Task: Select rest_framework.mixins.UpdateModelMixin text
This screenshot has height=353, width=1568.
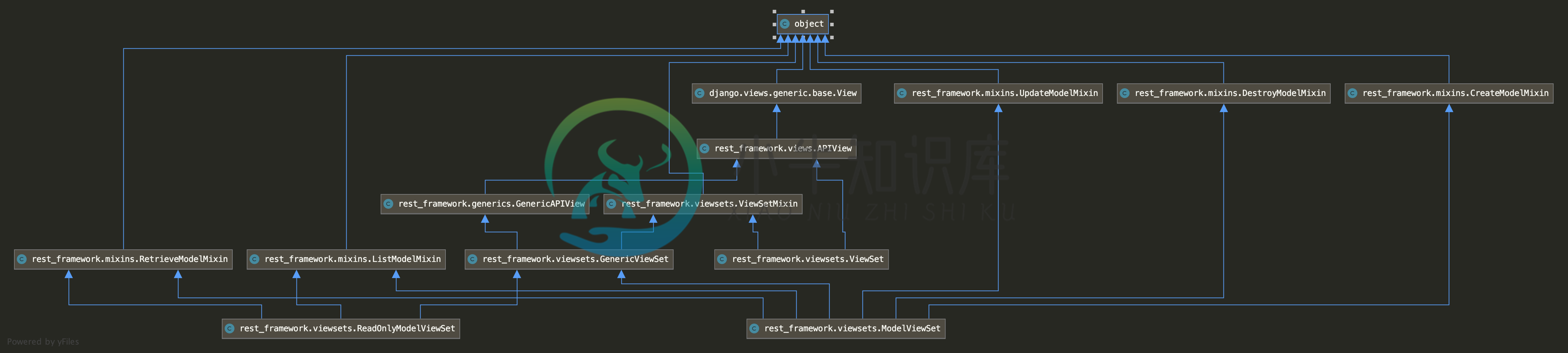Action: pos(1004,93)
